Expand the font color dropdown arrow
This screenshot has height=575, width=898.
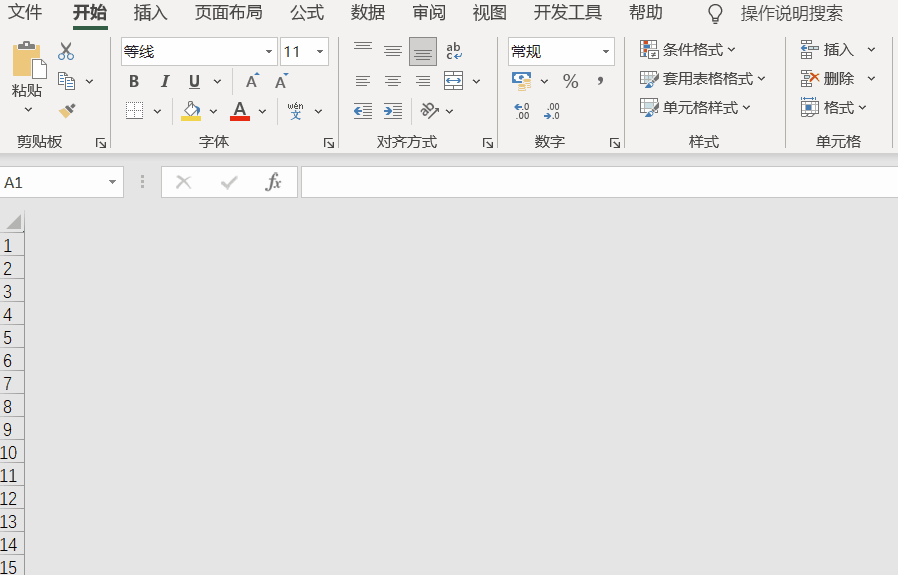coord(262,111)
